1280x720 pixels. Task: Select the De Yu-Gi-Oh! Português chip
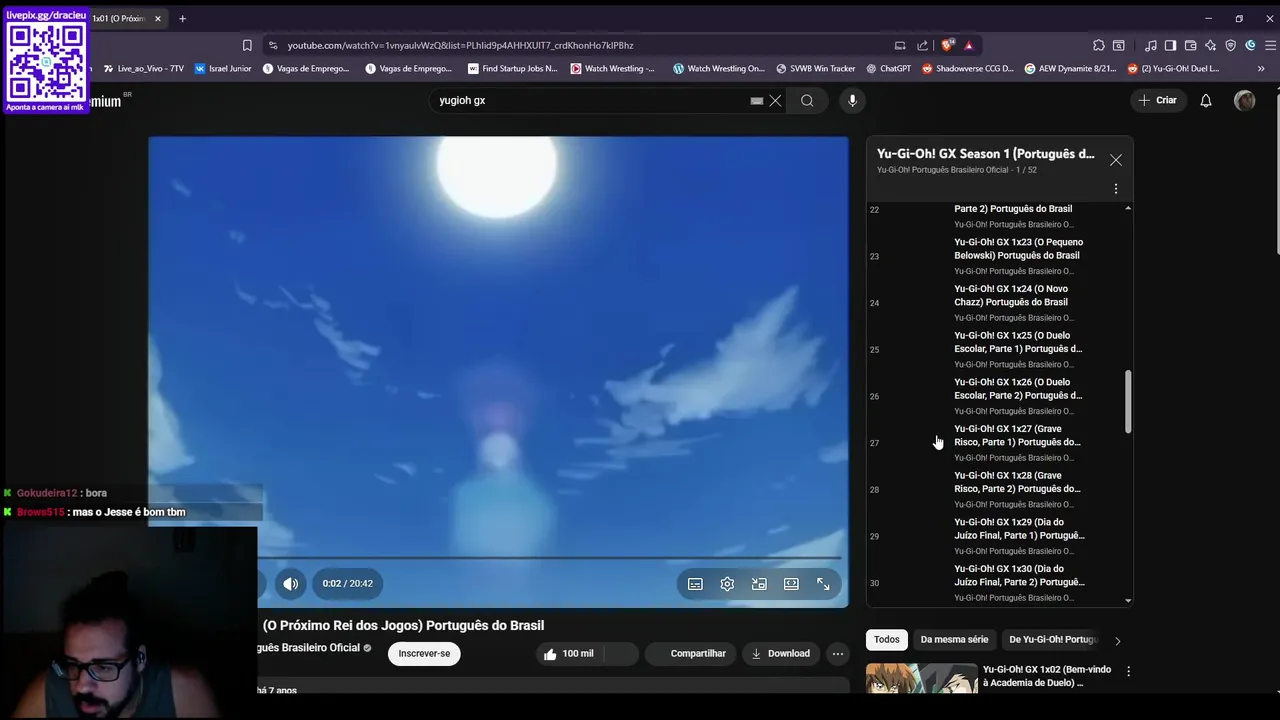tap(1053, 640)
